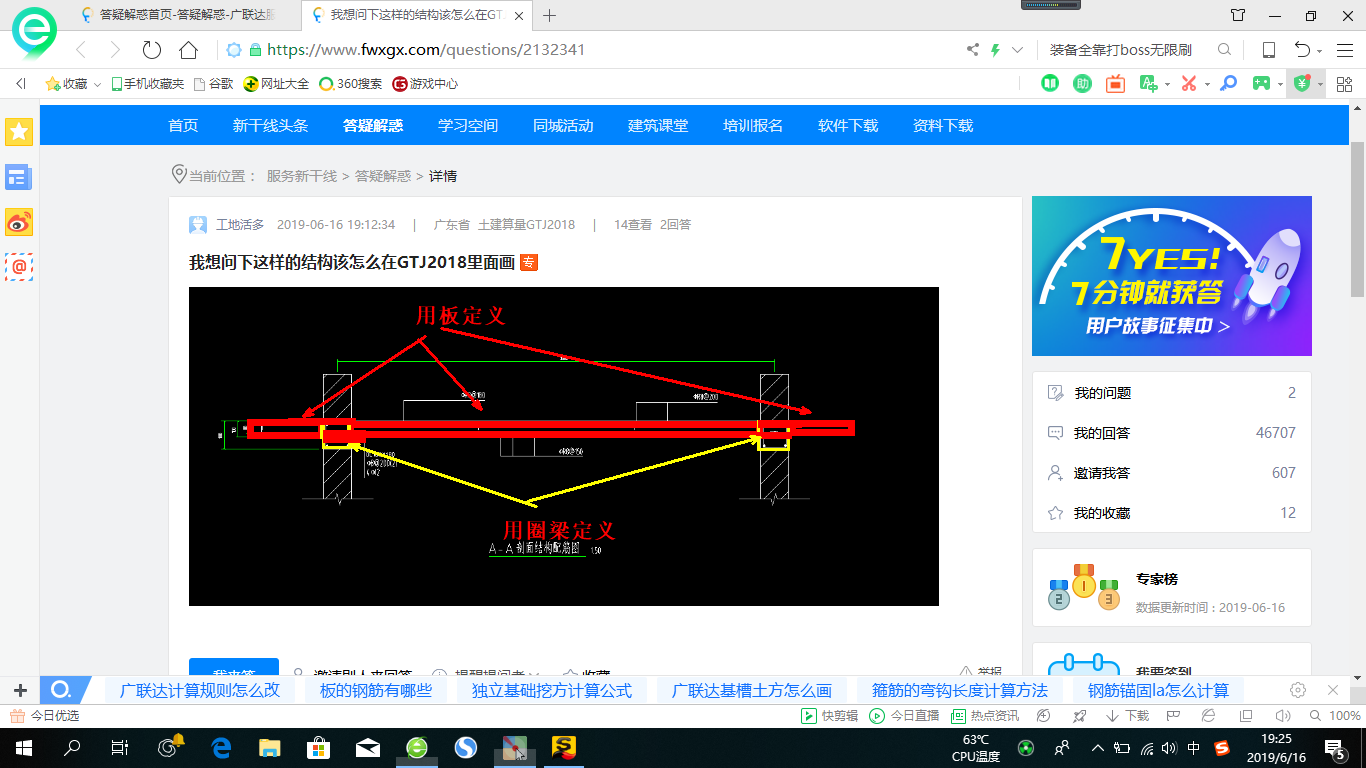
Task: Open the Windows Start menu
Action: pos(23,747)
